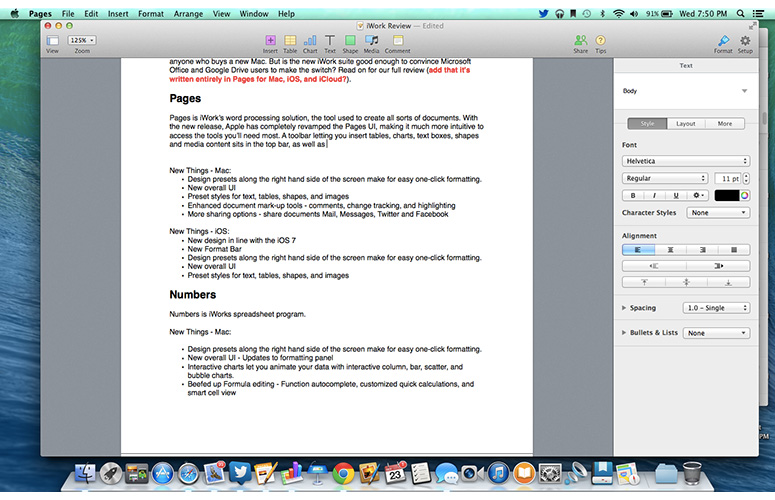Launch Safari from the Dock

pos(188,473)
